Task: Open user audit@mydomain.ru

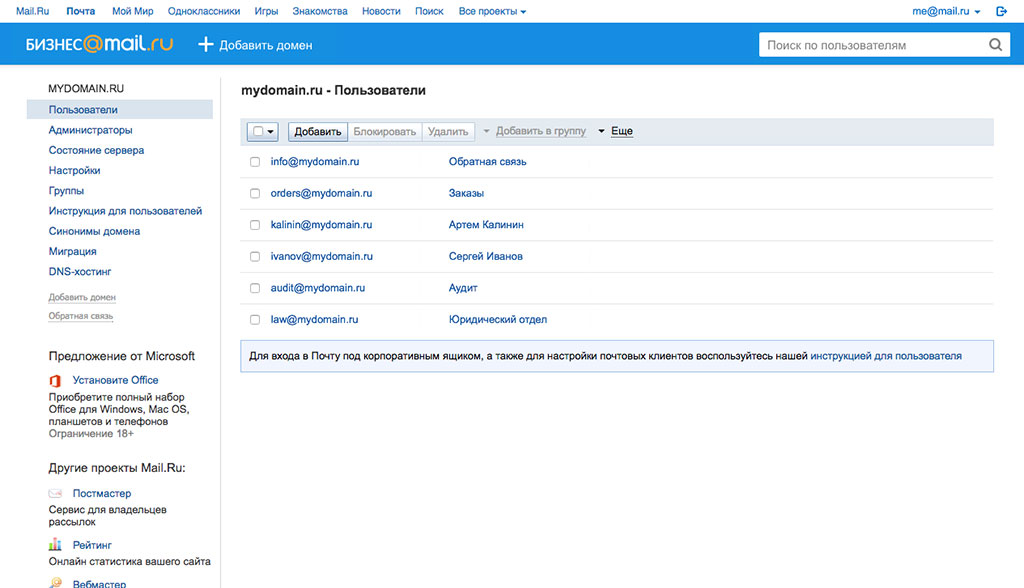Action: tap(317, 288)
